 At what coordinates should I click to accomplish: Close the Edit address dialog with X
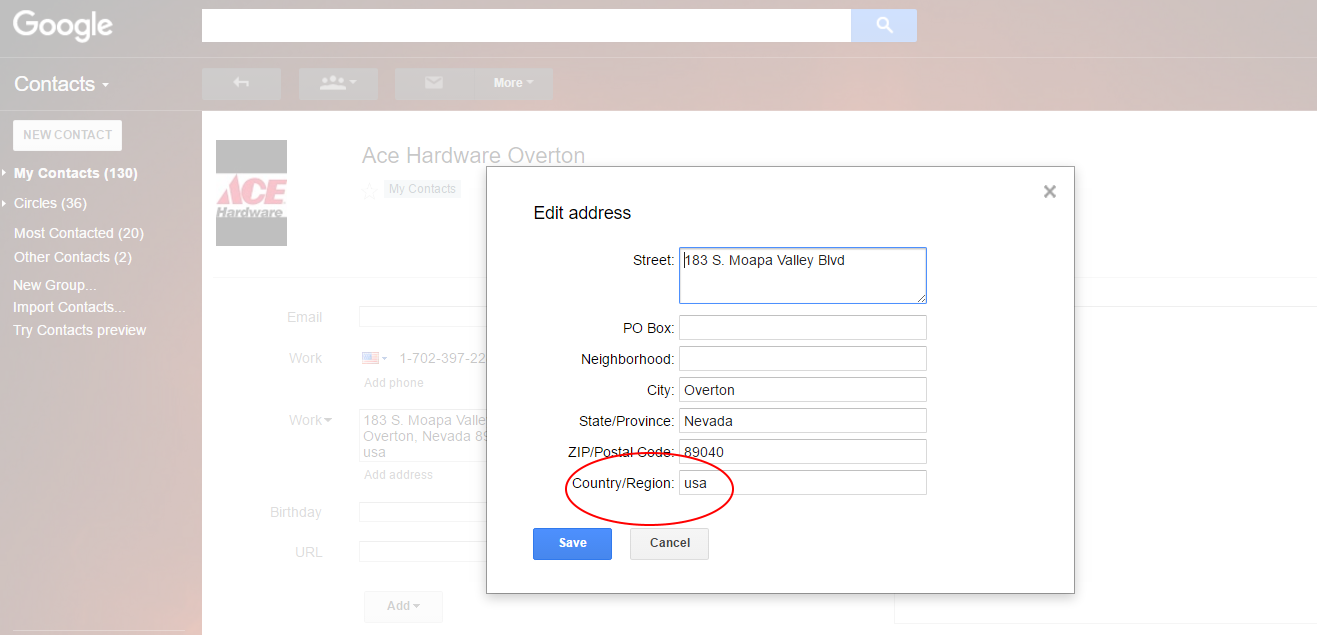pyautogui.click(x=1049, y=191)
